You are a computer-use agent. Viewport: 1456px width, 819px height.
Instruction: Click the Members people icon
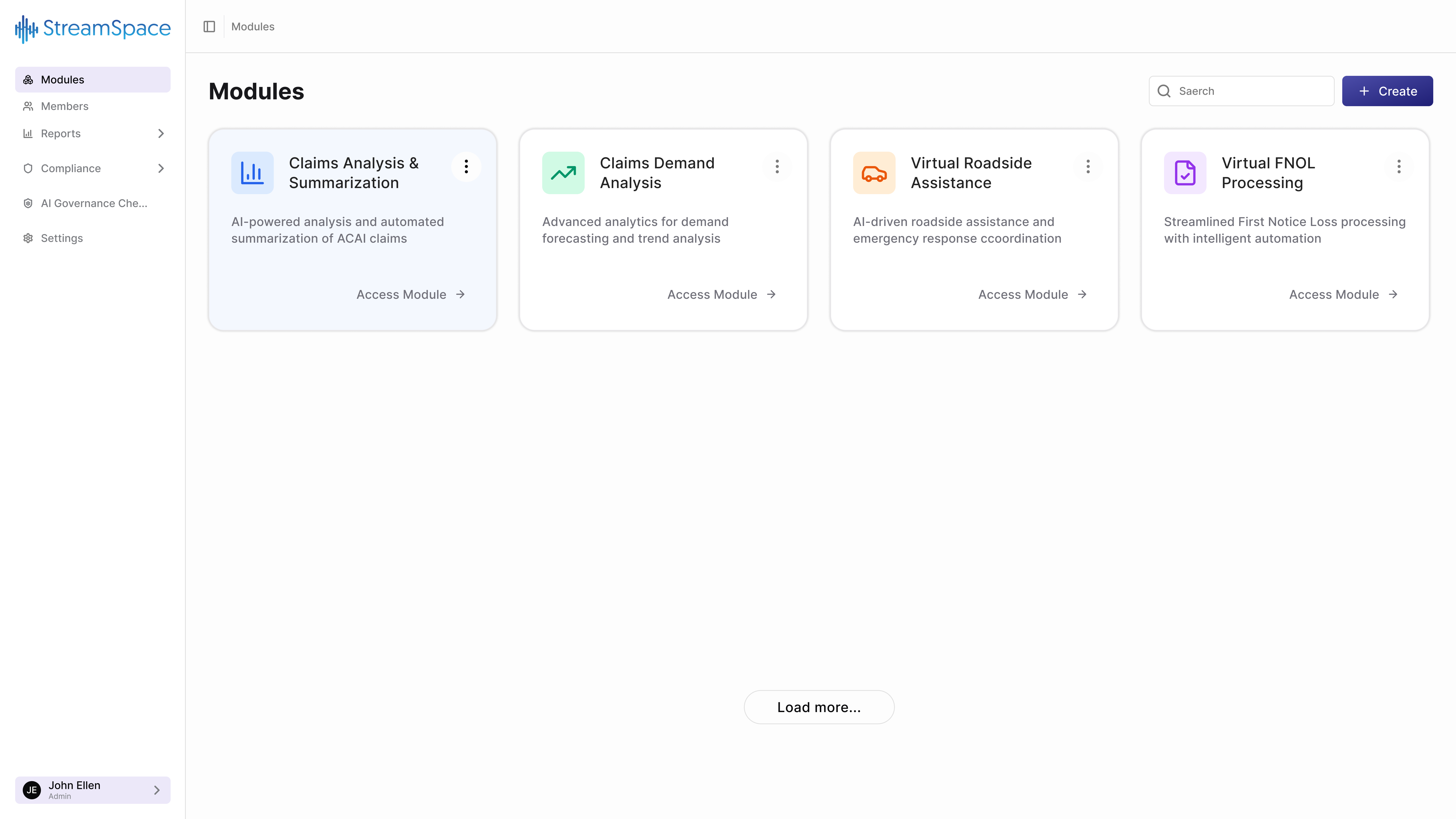point(28,106)
